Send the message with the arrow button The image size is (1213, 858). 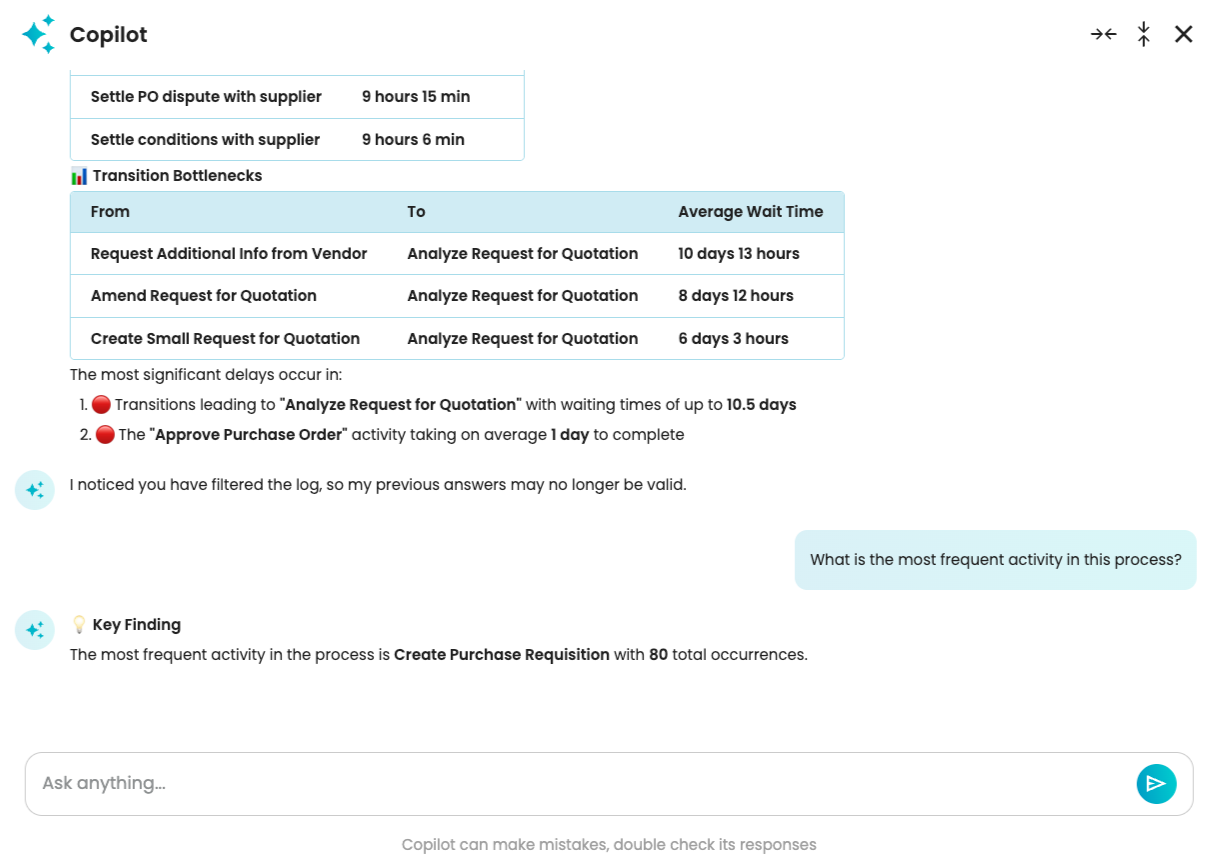1156,783
